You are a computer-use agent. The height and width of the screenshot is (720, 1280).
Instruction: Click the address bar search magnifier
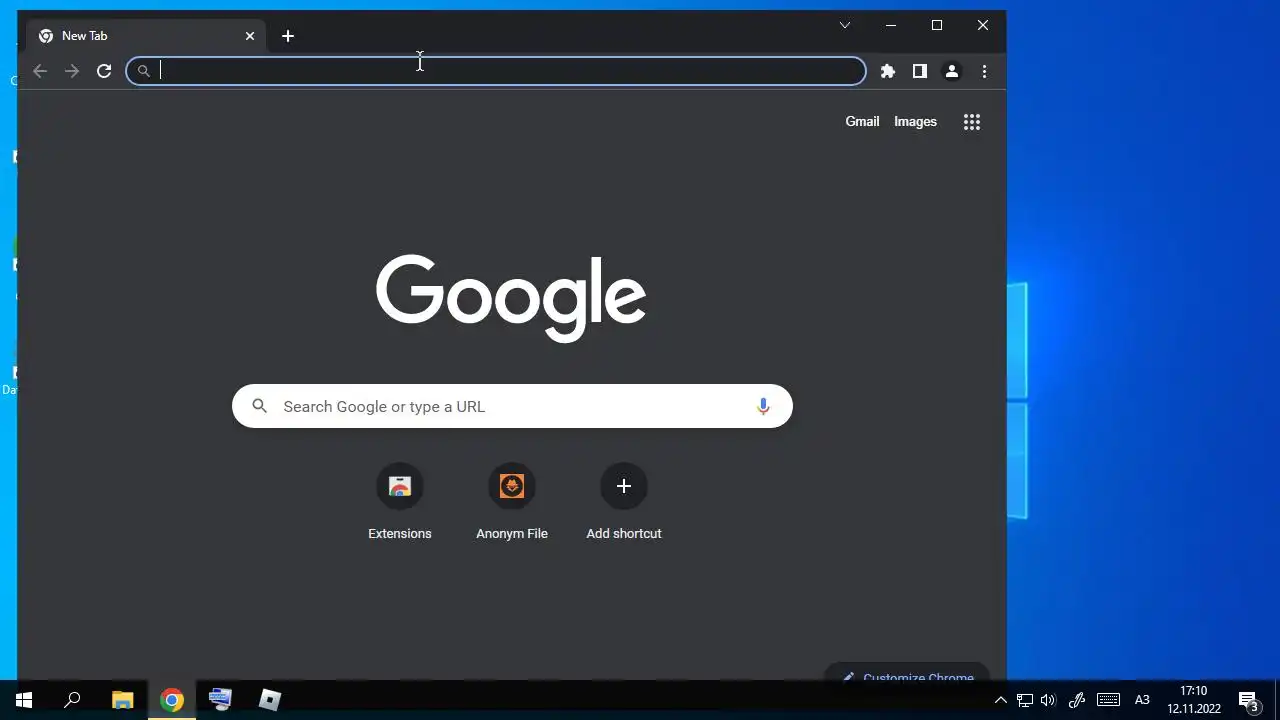point(144,71)
